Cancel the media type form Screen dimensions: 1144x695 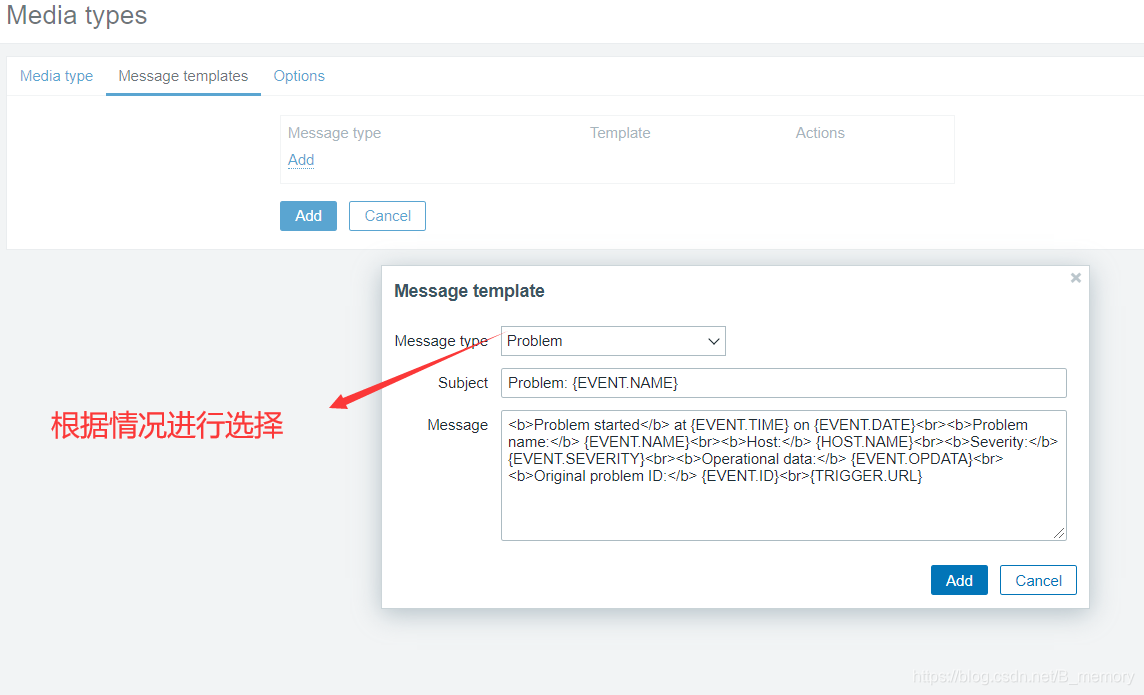point(387,216)
